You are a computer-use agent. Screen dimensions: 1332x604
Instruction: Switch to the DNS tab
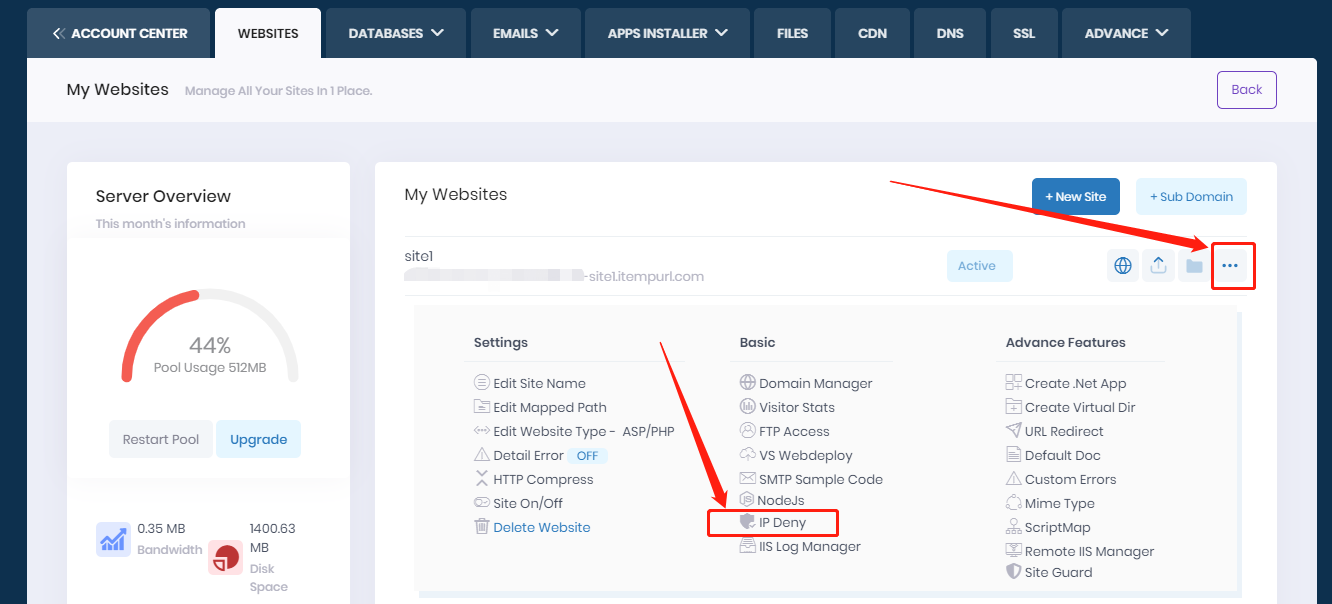click(950, 33)
